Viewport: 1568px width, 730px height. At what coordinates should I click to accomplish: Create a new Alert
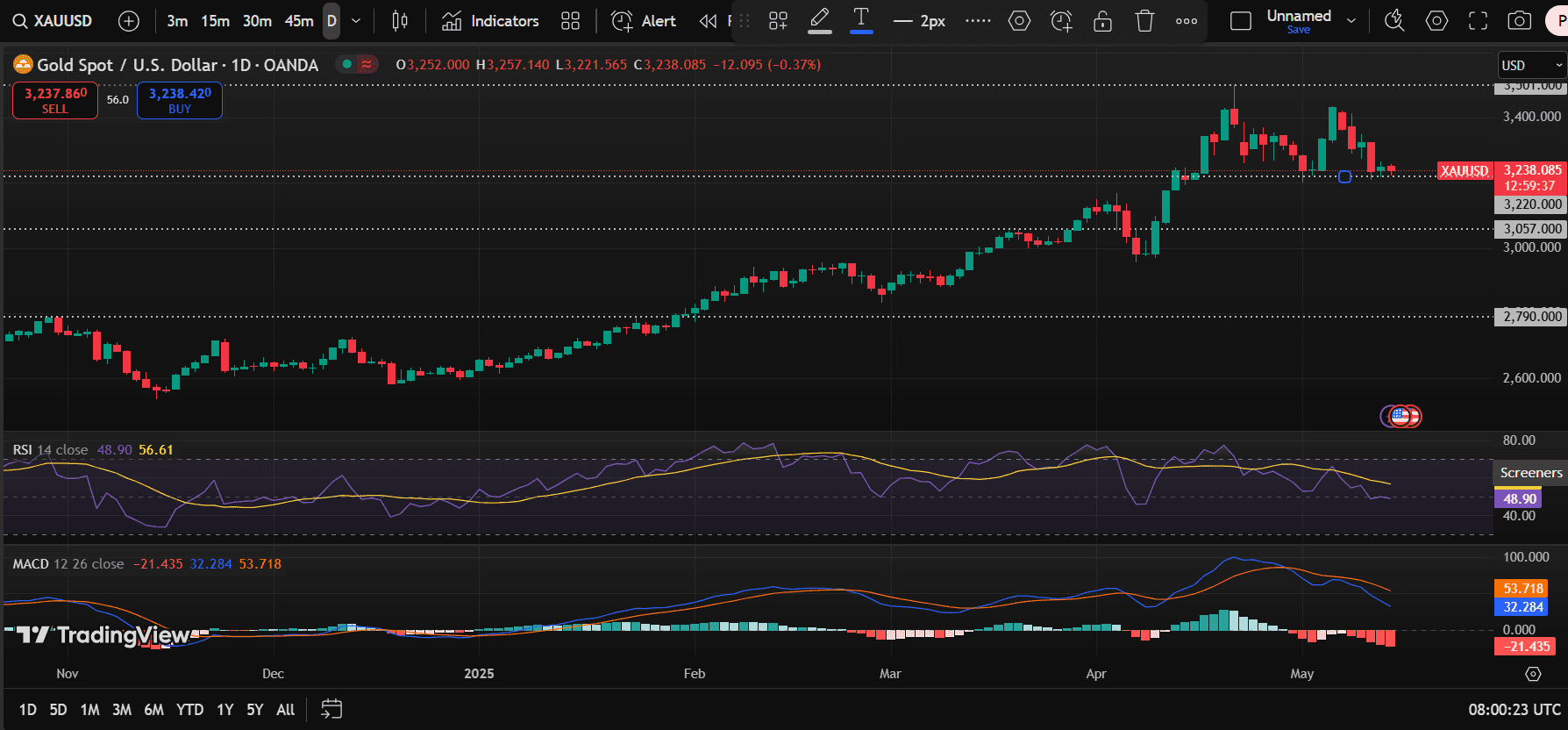pos(644,21)
